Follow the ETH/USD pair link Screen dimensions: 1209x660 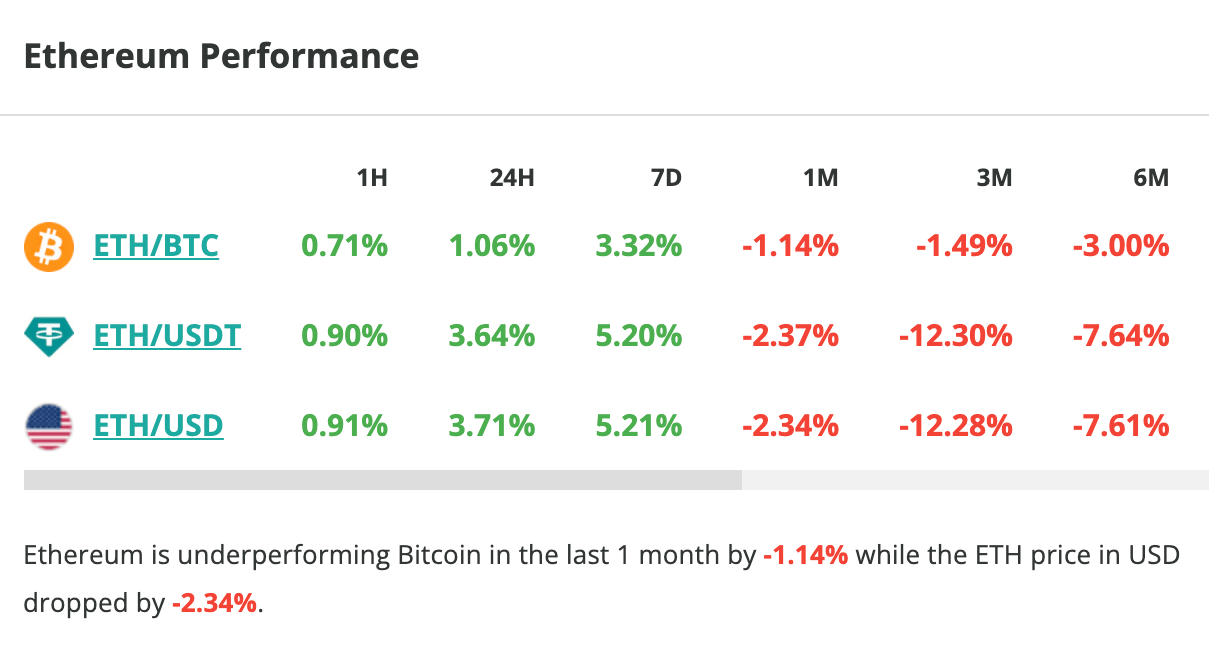(x=158, y=427)
